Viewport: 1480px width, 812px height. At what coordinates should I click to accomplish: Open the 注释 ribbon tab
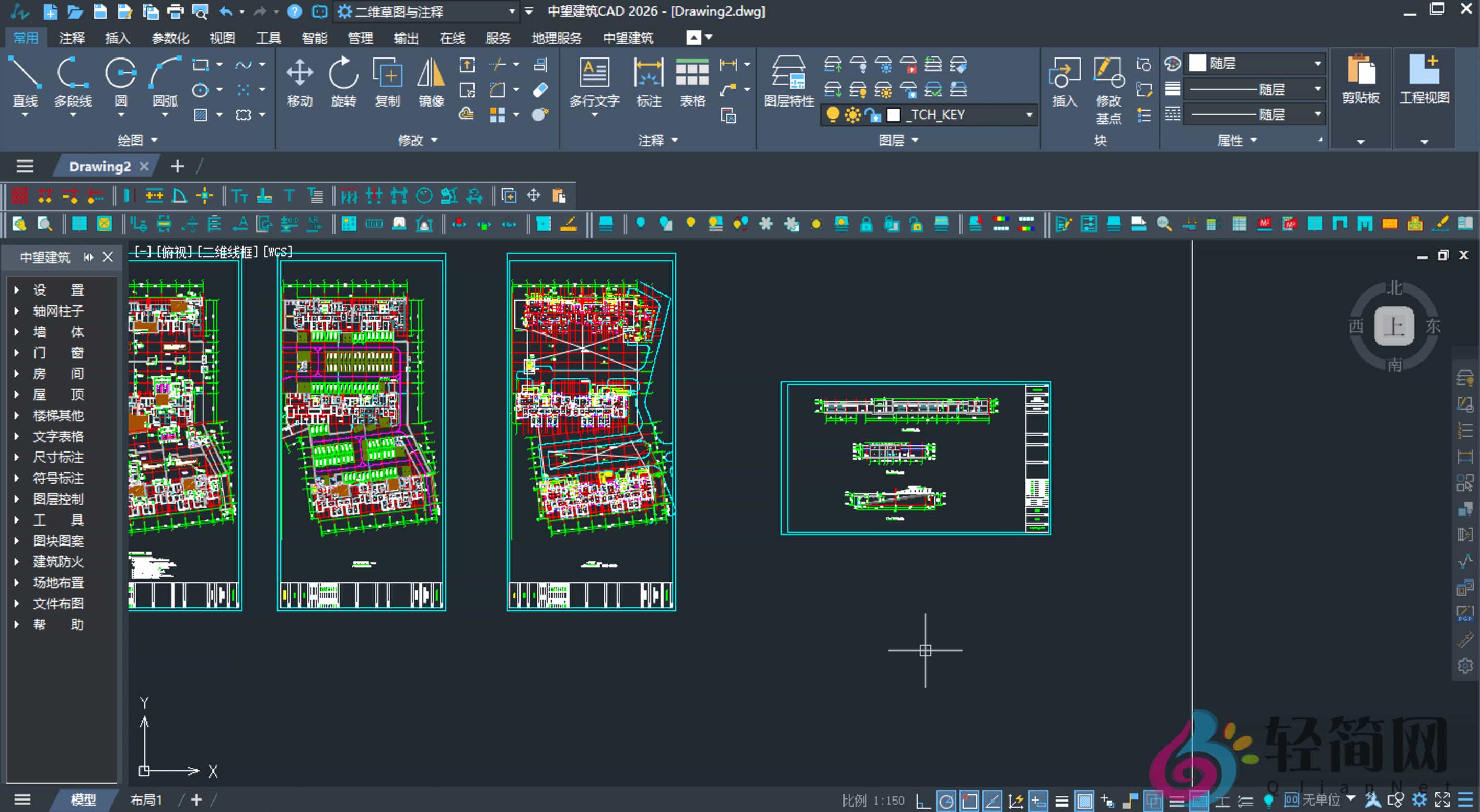(x=72, y=38)
